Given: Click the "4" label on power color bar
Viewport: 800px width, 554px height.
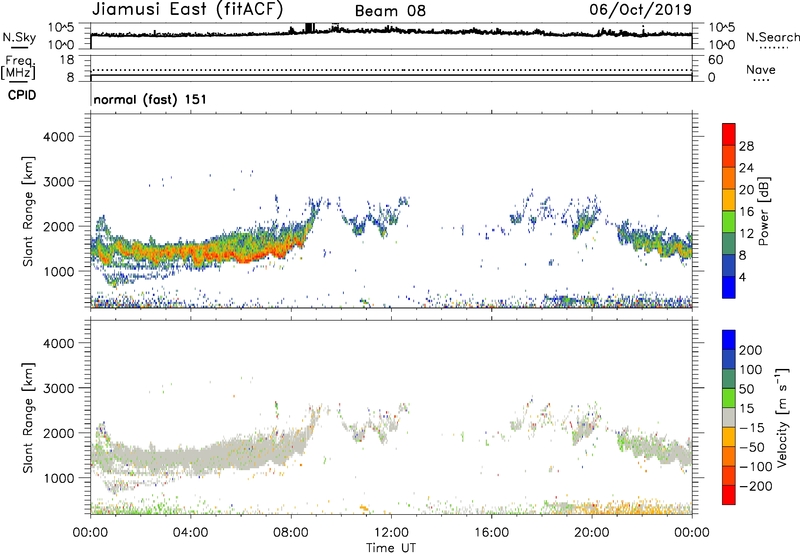Looking at the screenshot, I should pos(742,278).
